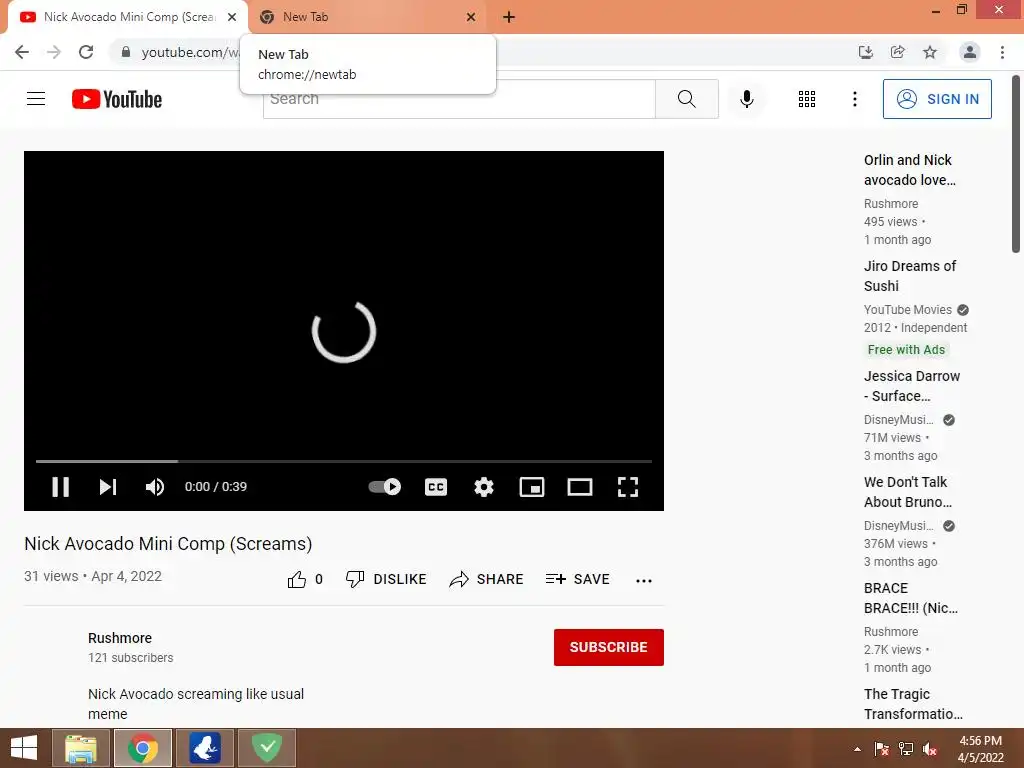This screenshot has width=1024, height=768.
Task: Go forward in browser history
Action: coord(54,52)
